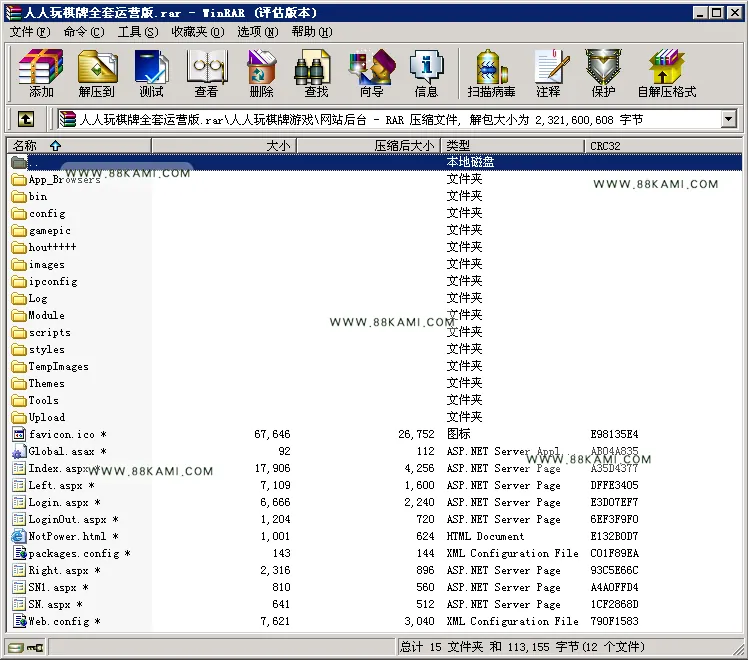Click the bin folder icon
Screen dimensions: 748x660
19,196
